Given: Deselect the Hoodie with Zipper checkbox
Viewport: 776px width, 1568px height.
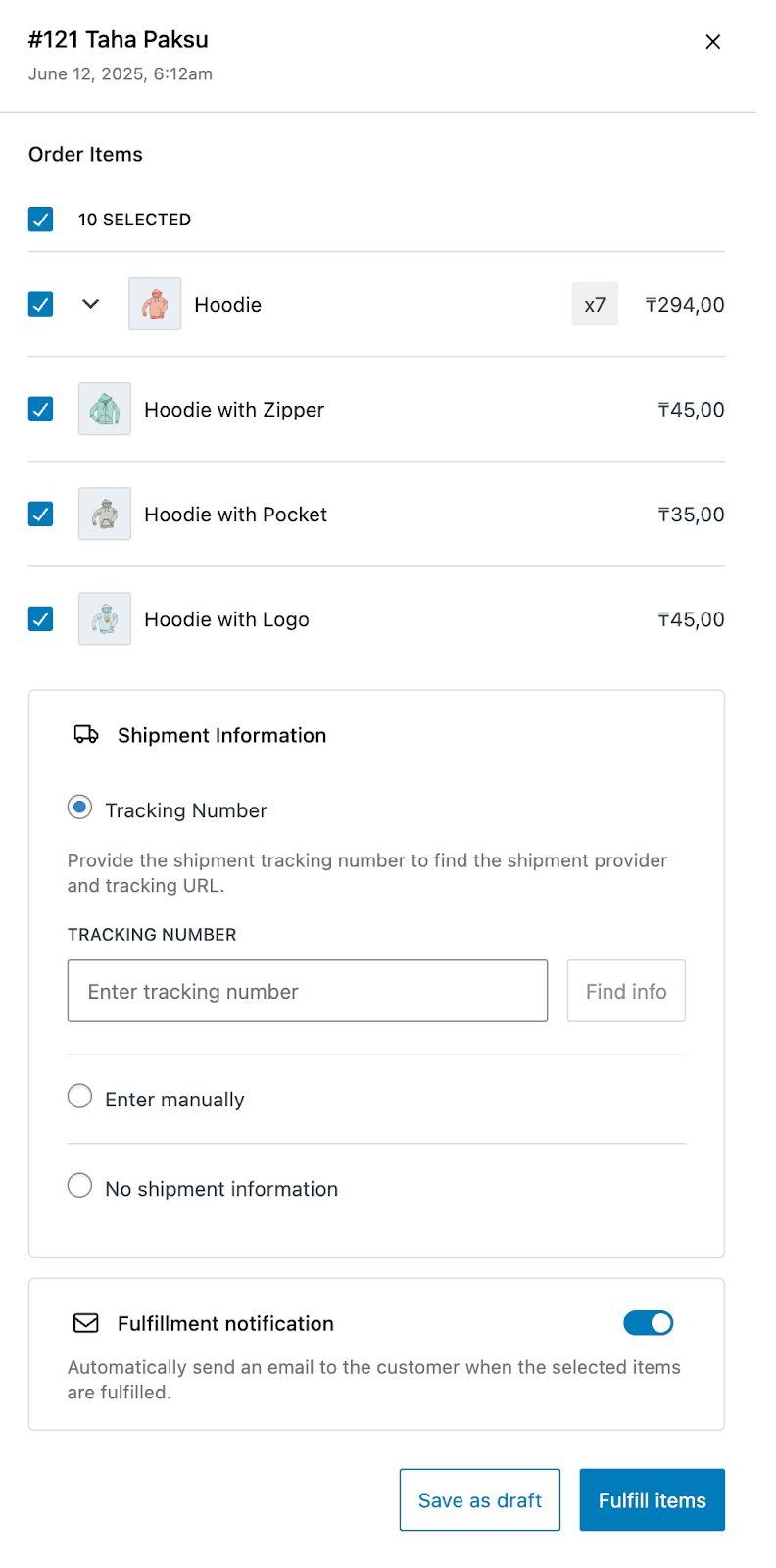Looking at the screenshot, I should pos(41,409).
